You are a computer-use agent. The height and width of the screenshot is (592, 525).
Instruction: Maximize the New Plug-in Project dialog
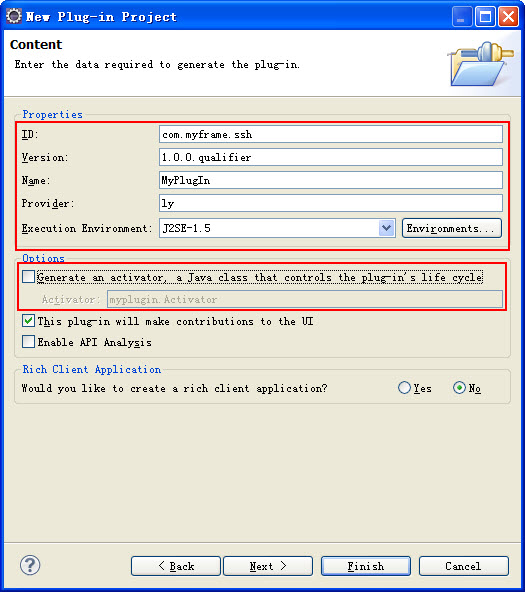point(485,17)
